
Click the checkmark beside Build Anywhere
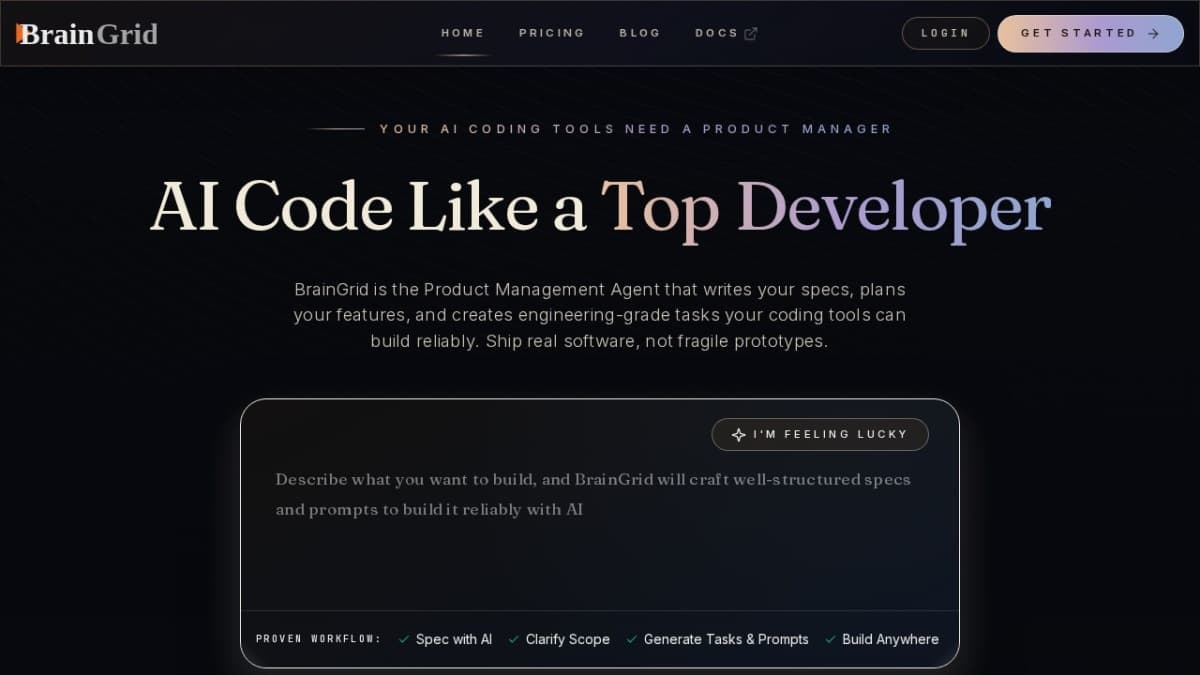830,640
